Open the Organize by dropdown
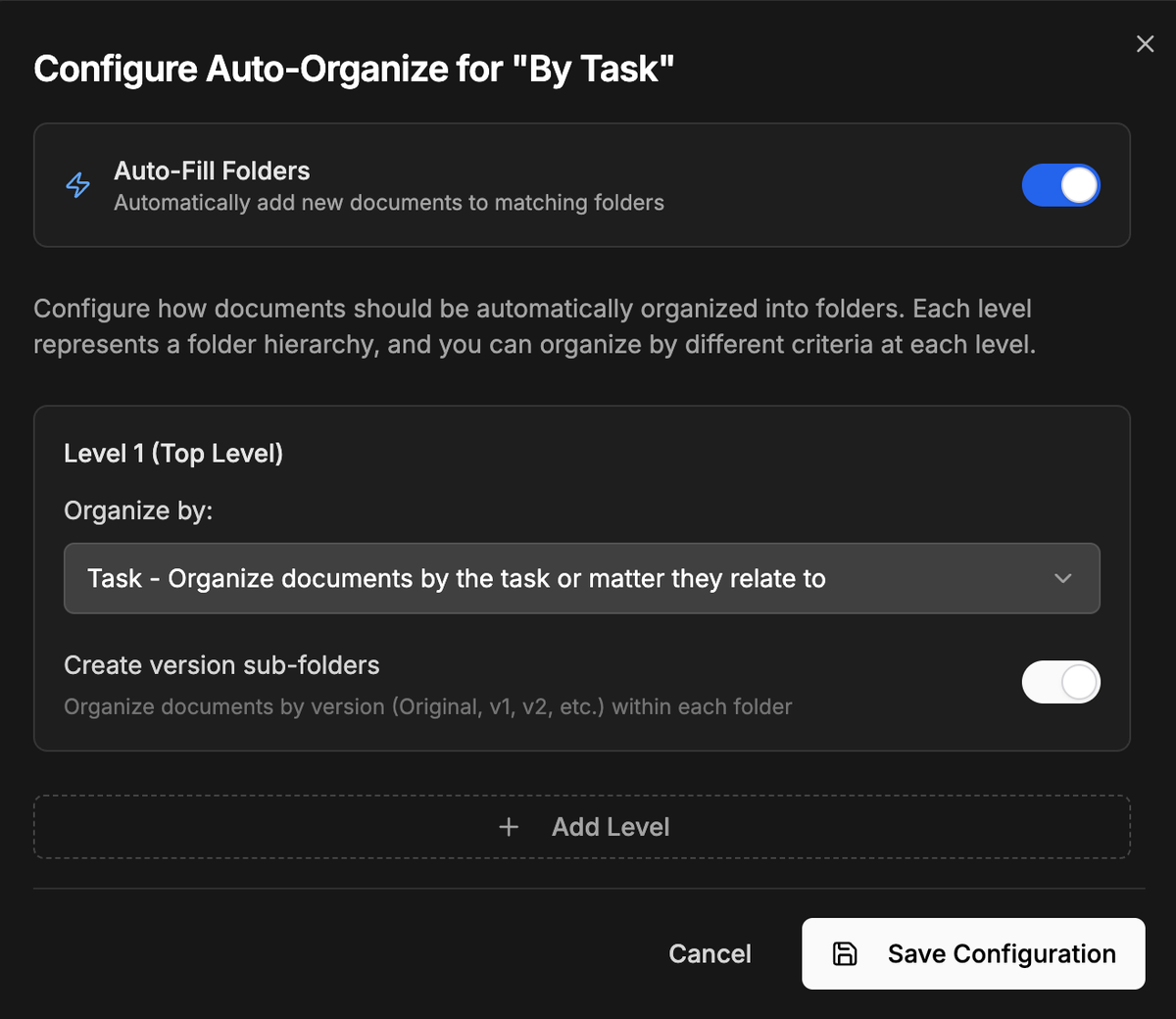Viewport: 1176px width, 1019px height. (581, 578)
